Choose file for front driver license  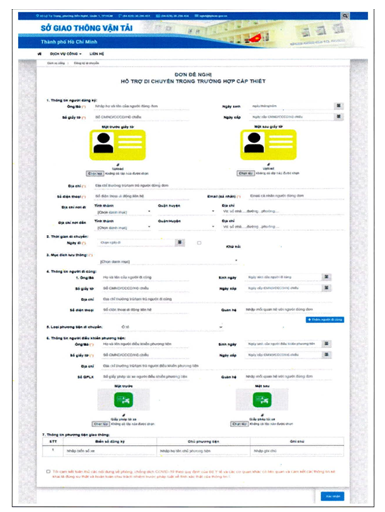pyautogui.click(x=101, y=424)
